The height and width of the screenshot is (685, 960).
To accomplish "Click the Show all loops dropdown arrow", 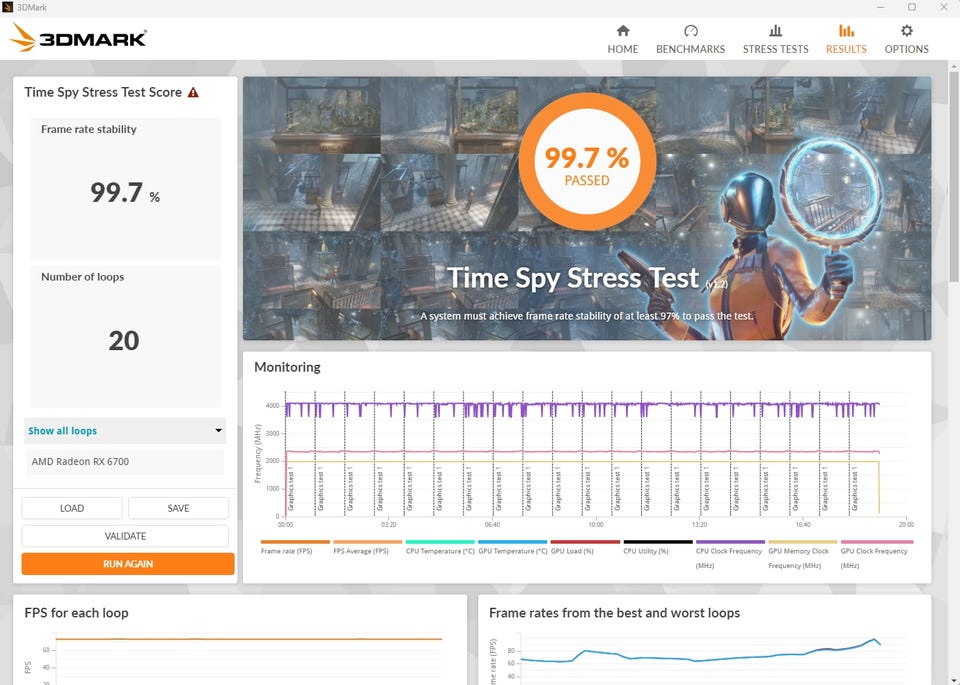I will click(218, 430).
